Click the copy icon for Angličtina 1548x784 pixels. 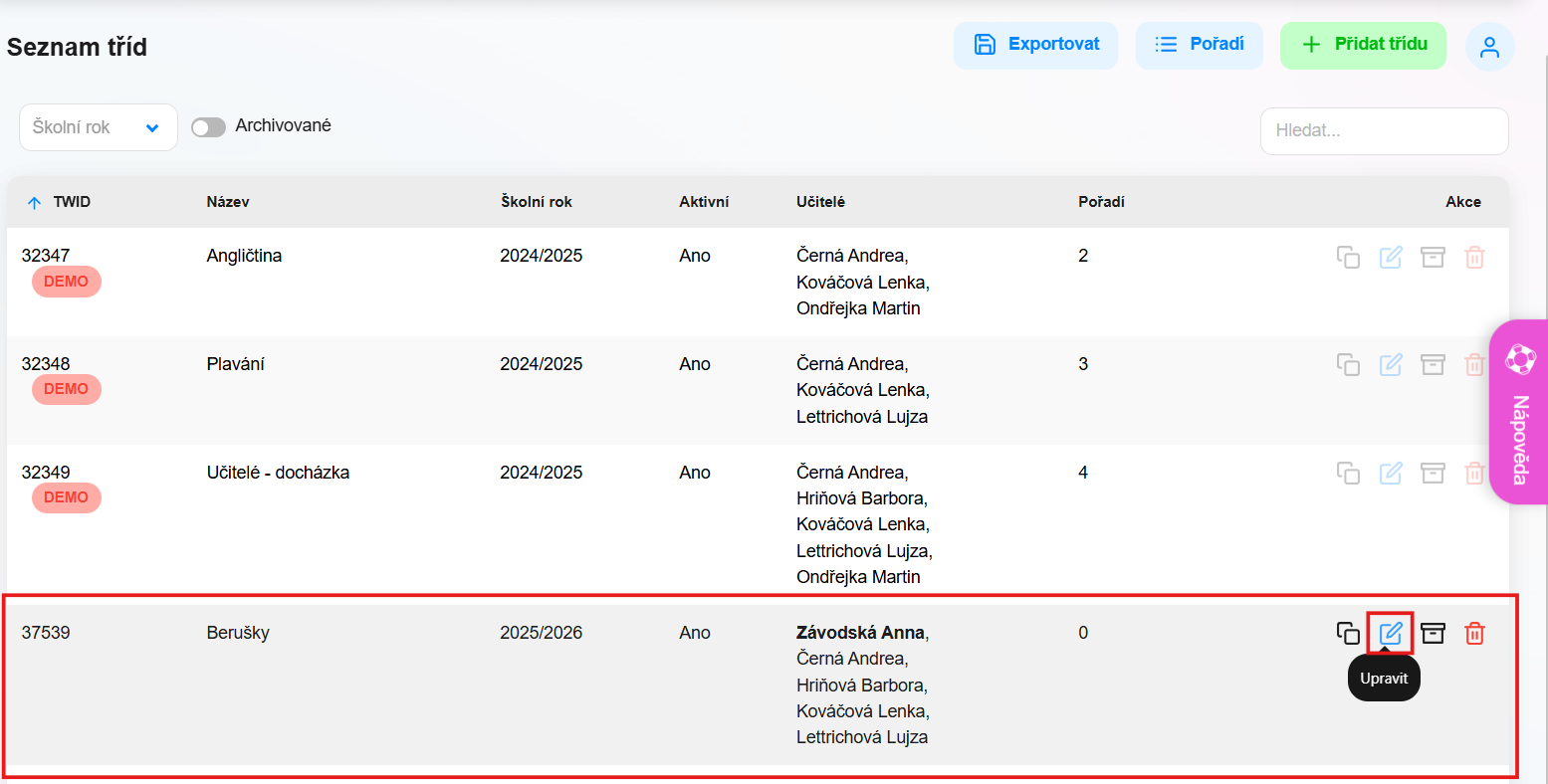click(x=1348, y=257)
